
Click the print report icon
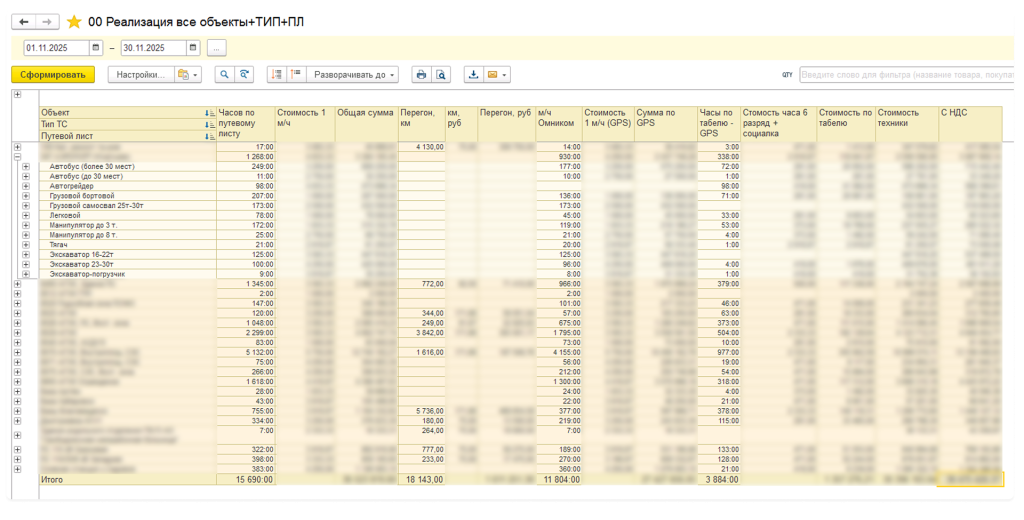[x=421, y=75]
